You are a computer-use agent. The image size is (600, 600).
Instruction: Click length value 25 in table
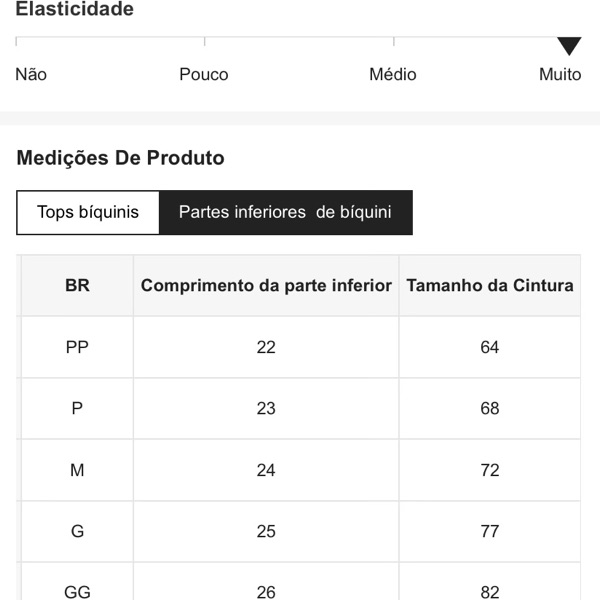point(266,531)
